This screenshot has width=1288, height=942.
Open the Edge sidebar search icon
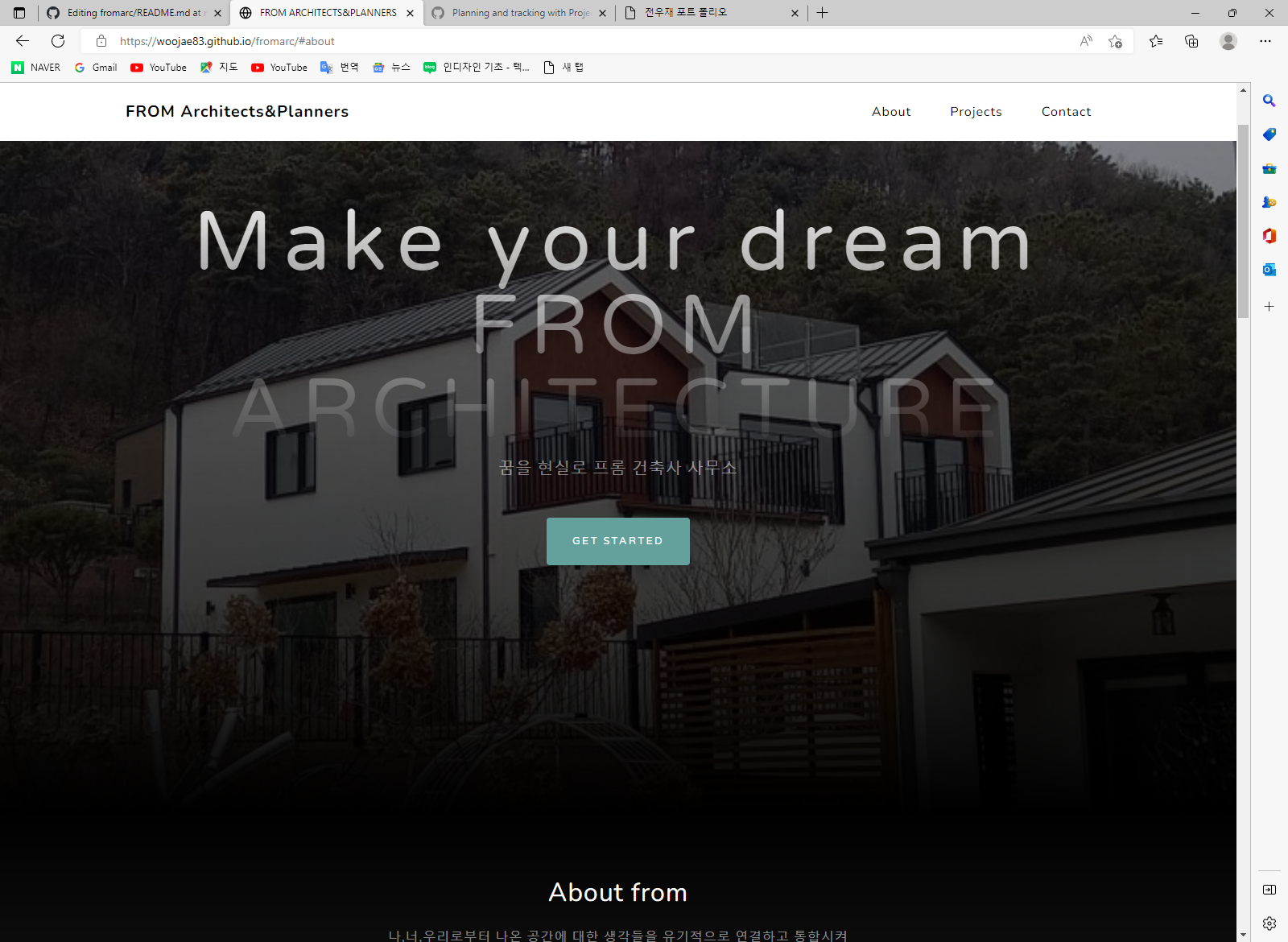tap(1269, 101)
